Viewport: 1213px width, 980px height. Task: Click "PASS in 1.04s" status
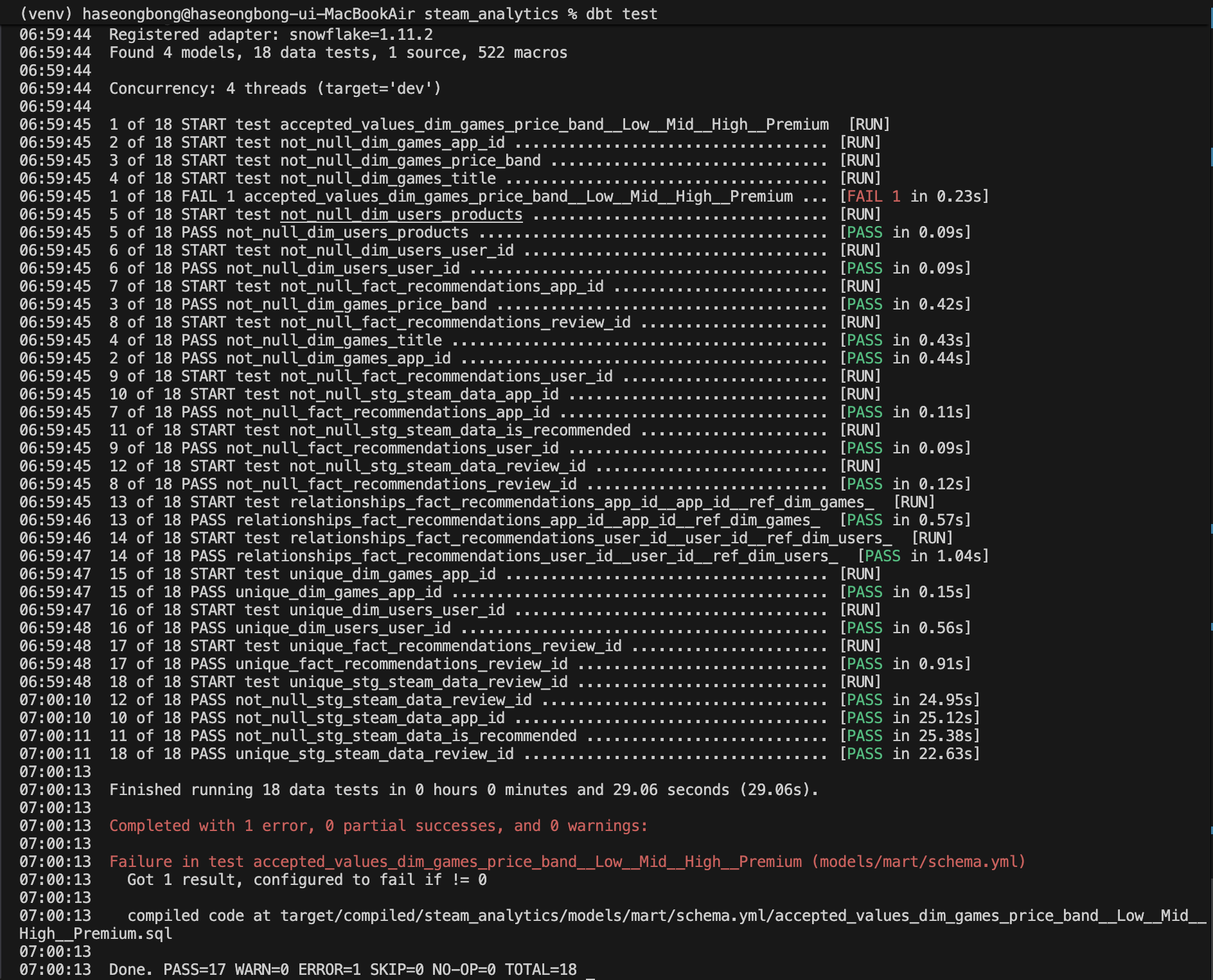click(x=923, y=556)
